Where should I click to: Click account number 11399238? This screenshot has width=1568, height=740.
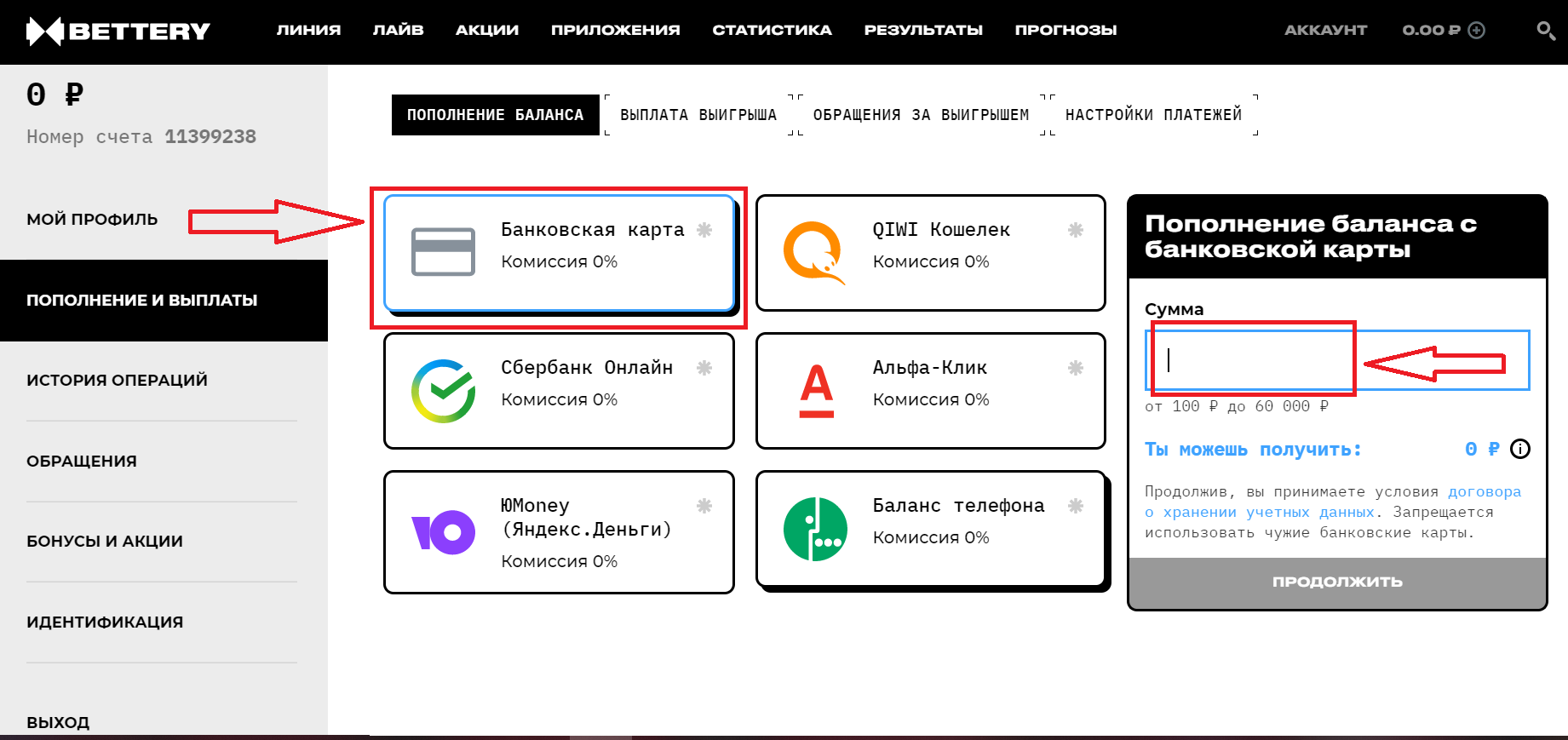pos(210,136)
